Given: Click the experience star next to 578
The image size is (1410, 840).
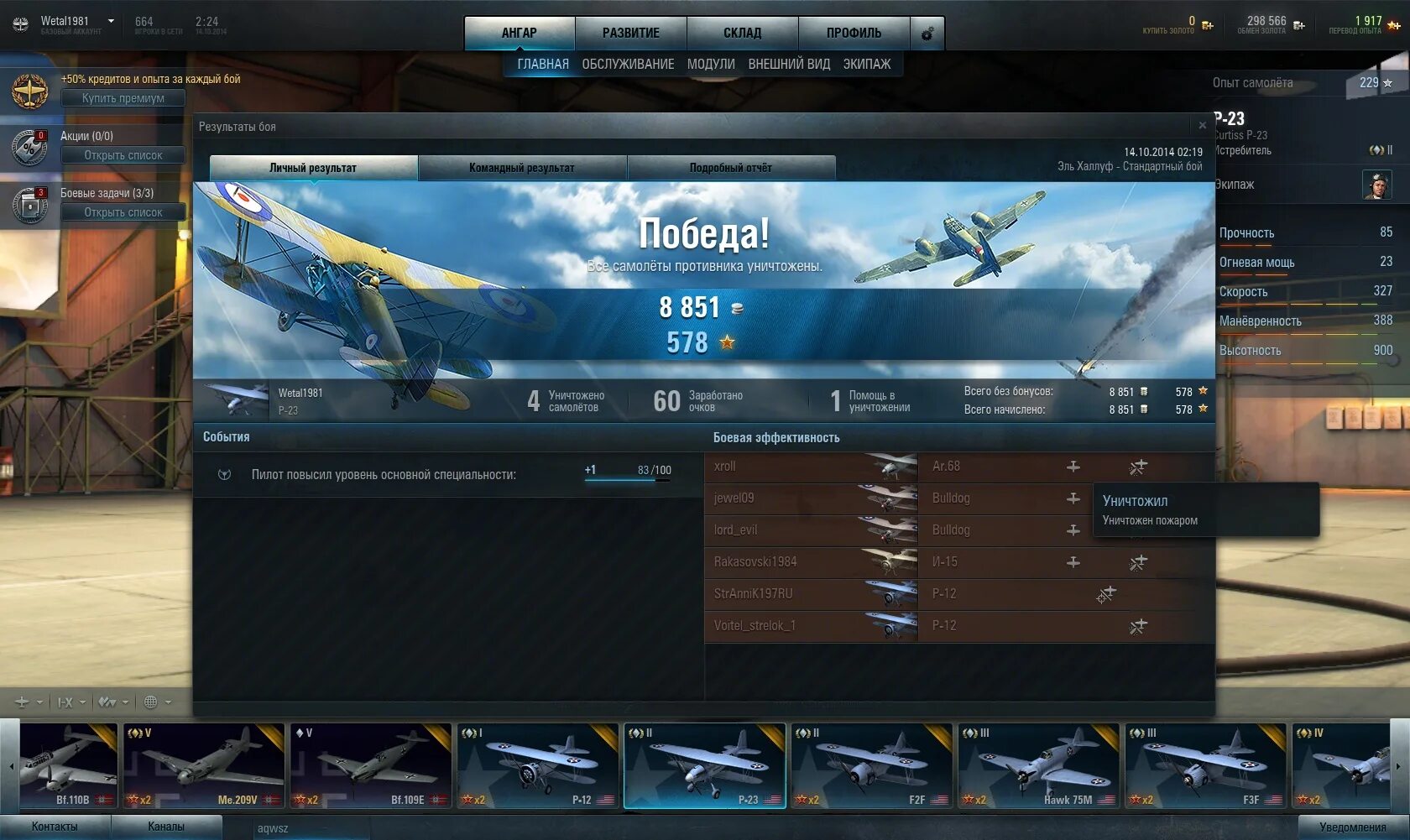Looking at the screenshot, I should click(x=728, y=342).
